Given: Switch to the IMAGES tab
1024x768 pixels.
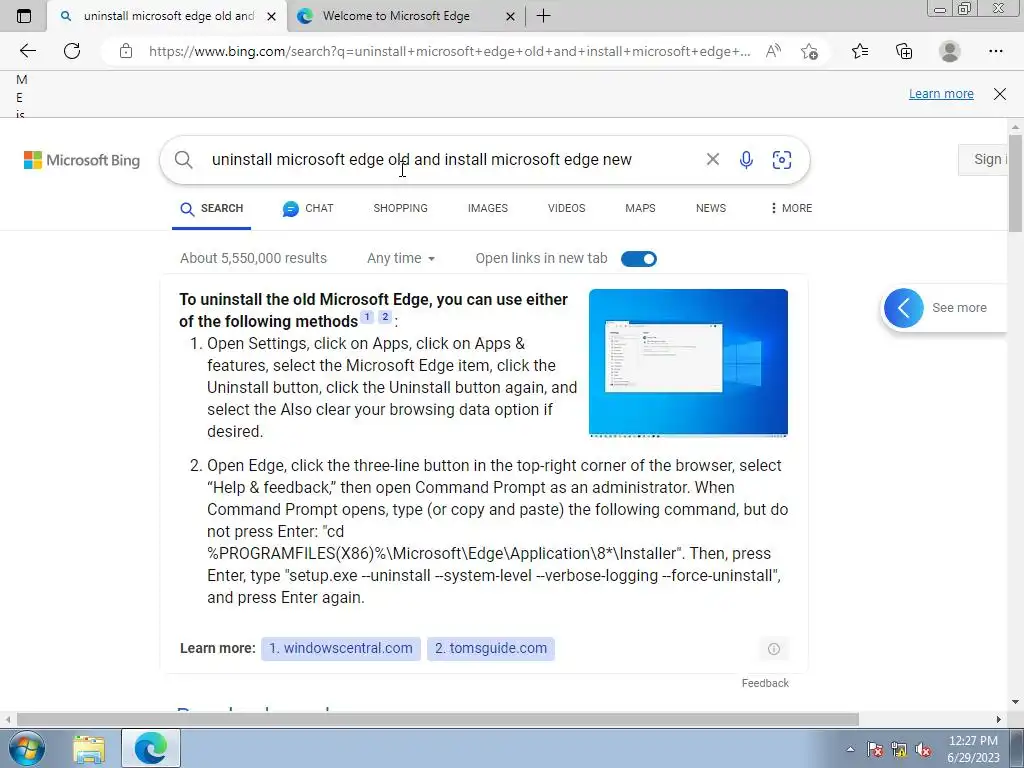Looking at the screenshot, I should click(x=488, y=208).
